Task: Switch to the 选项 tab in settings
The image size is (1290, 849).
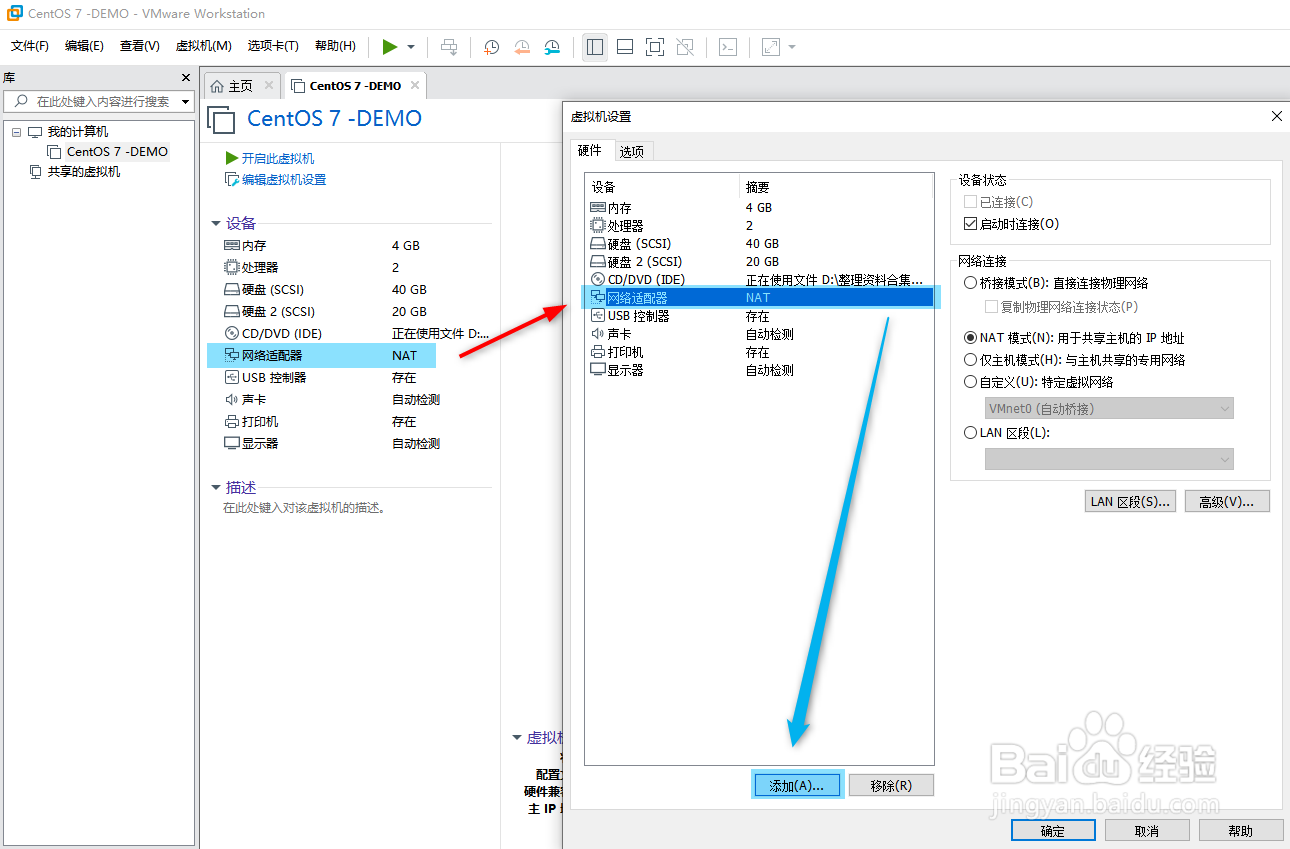Action: 631,151
